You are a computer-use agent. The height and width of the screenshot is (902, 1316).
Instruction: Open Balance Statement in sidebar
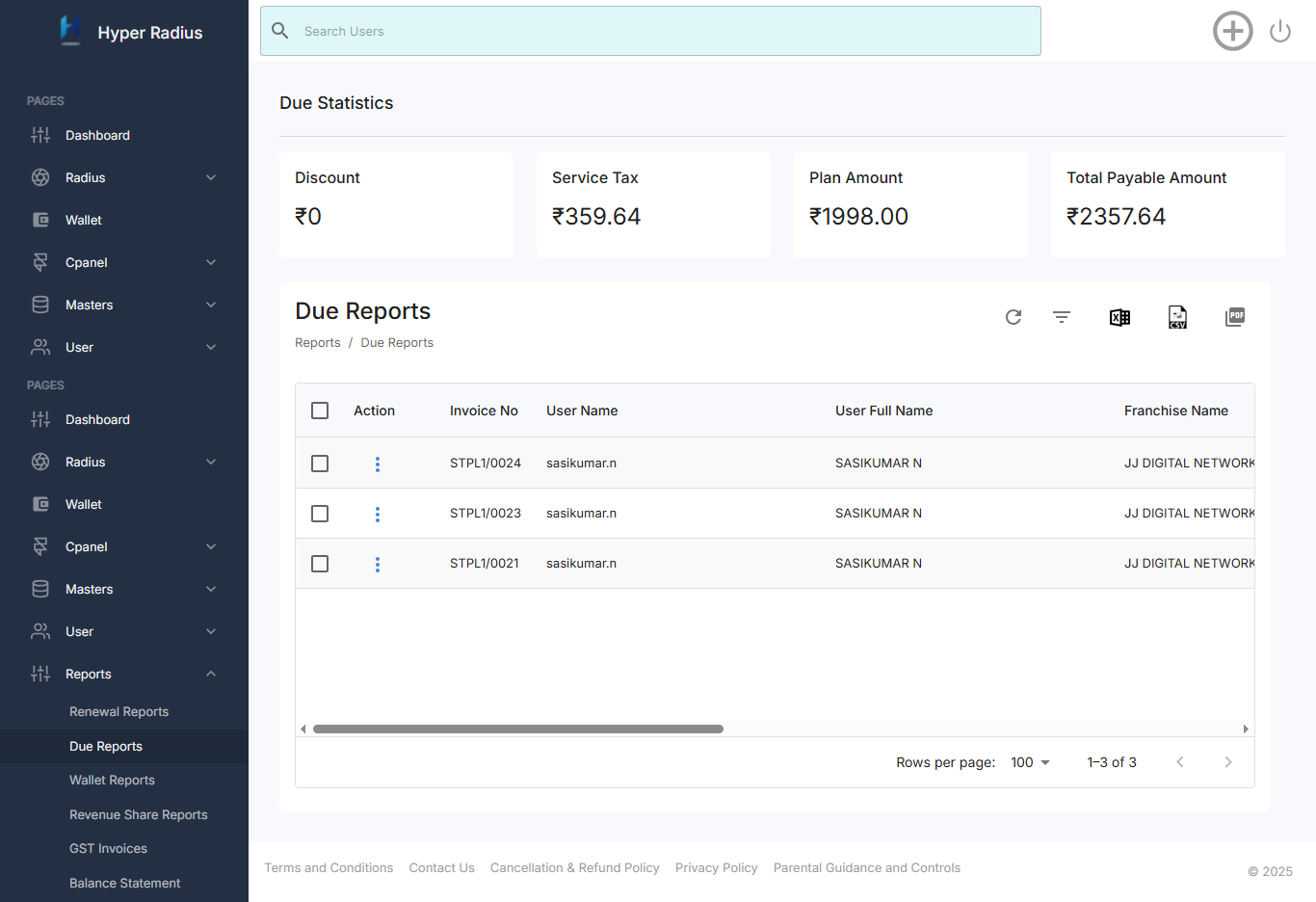pos(124,884)
